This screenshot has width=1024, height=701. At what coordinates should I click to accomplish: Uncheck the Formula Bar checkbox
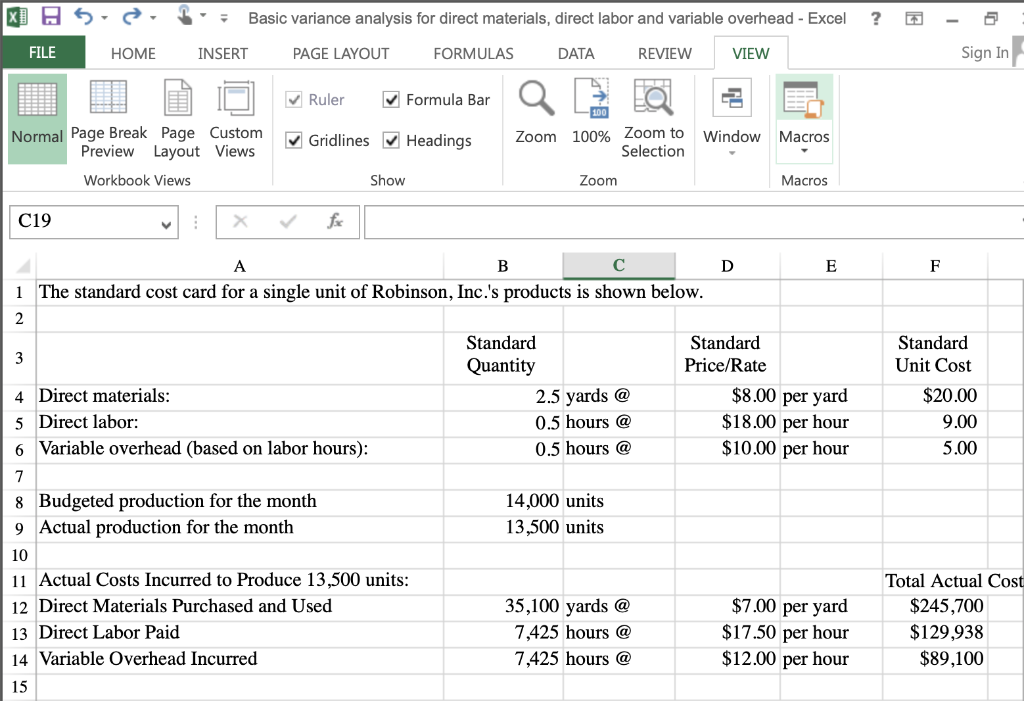click(x=391, y=99)
